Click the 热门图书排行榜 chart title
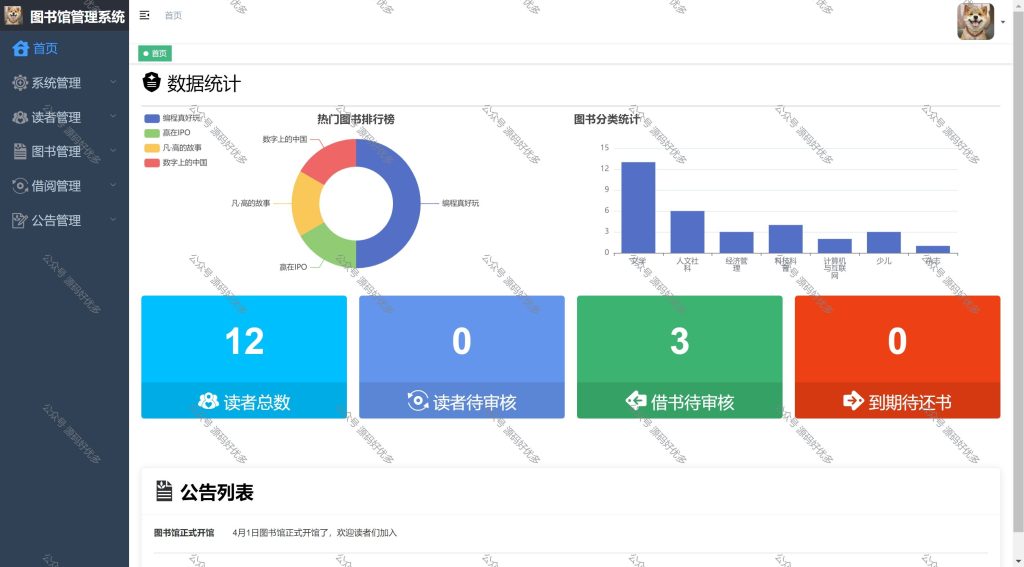Screen dimensions: 1024x567 click(356, 119)
